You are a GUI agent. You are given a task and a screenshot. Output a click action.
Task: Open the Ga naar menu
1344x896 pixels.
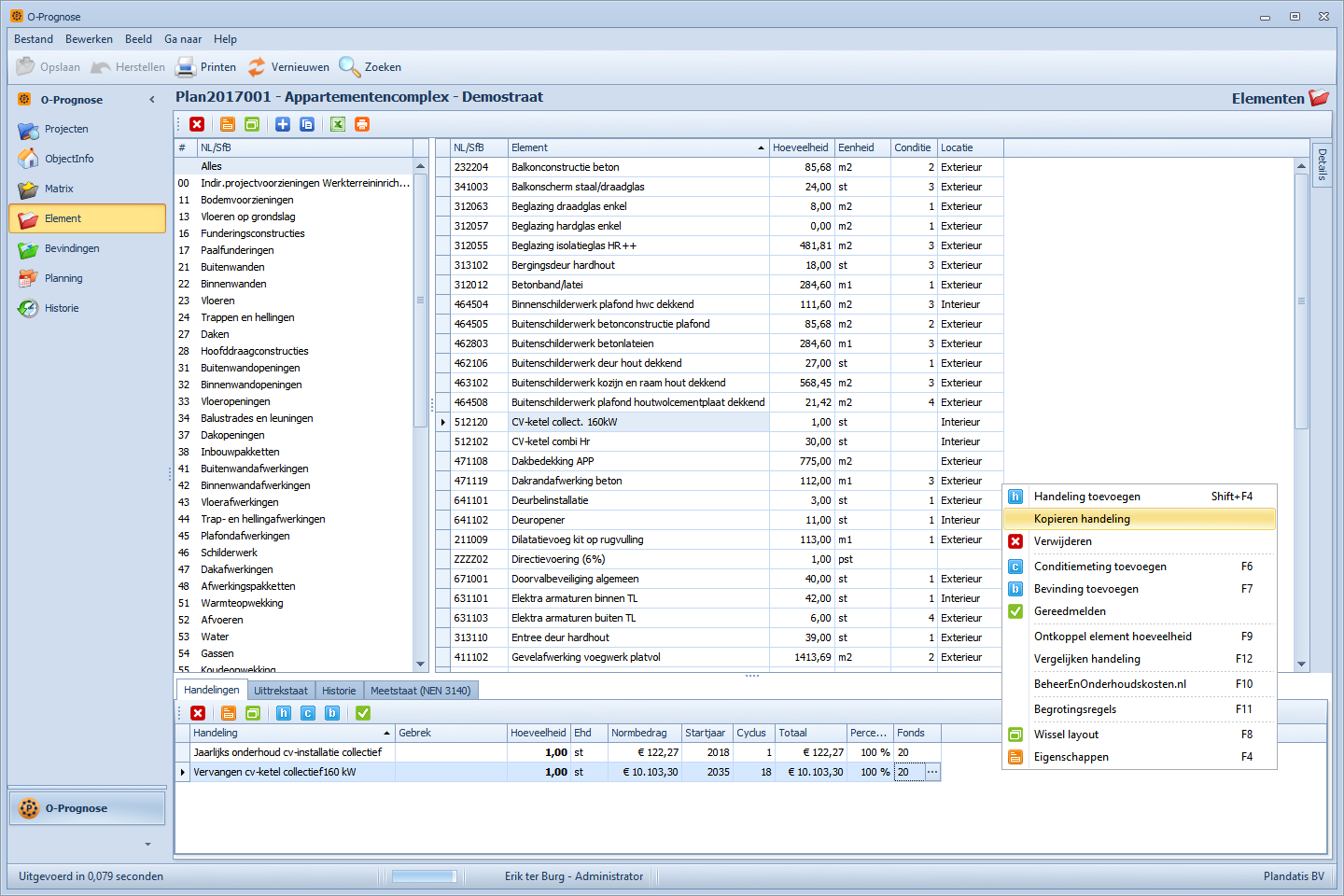point(183,39)
